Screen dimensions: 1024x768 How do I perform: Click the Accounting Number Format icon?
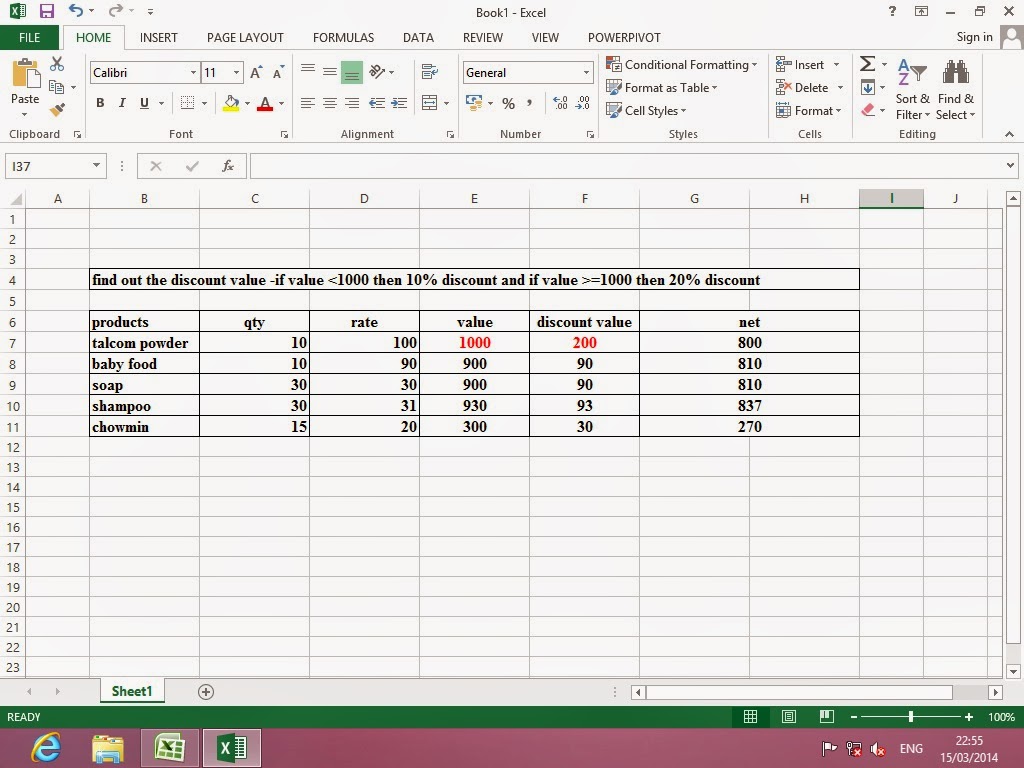[x=473, y=103]
